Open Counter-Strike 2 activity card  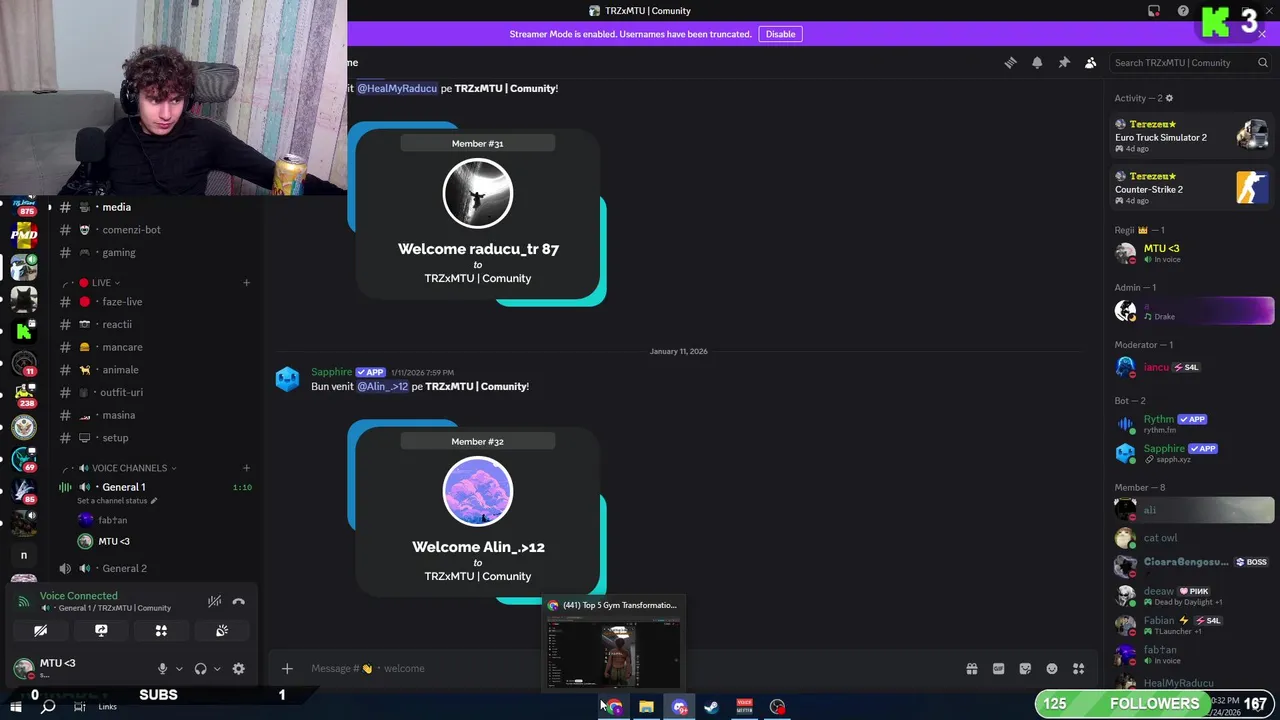[x=1191, y=188]
